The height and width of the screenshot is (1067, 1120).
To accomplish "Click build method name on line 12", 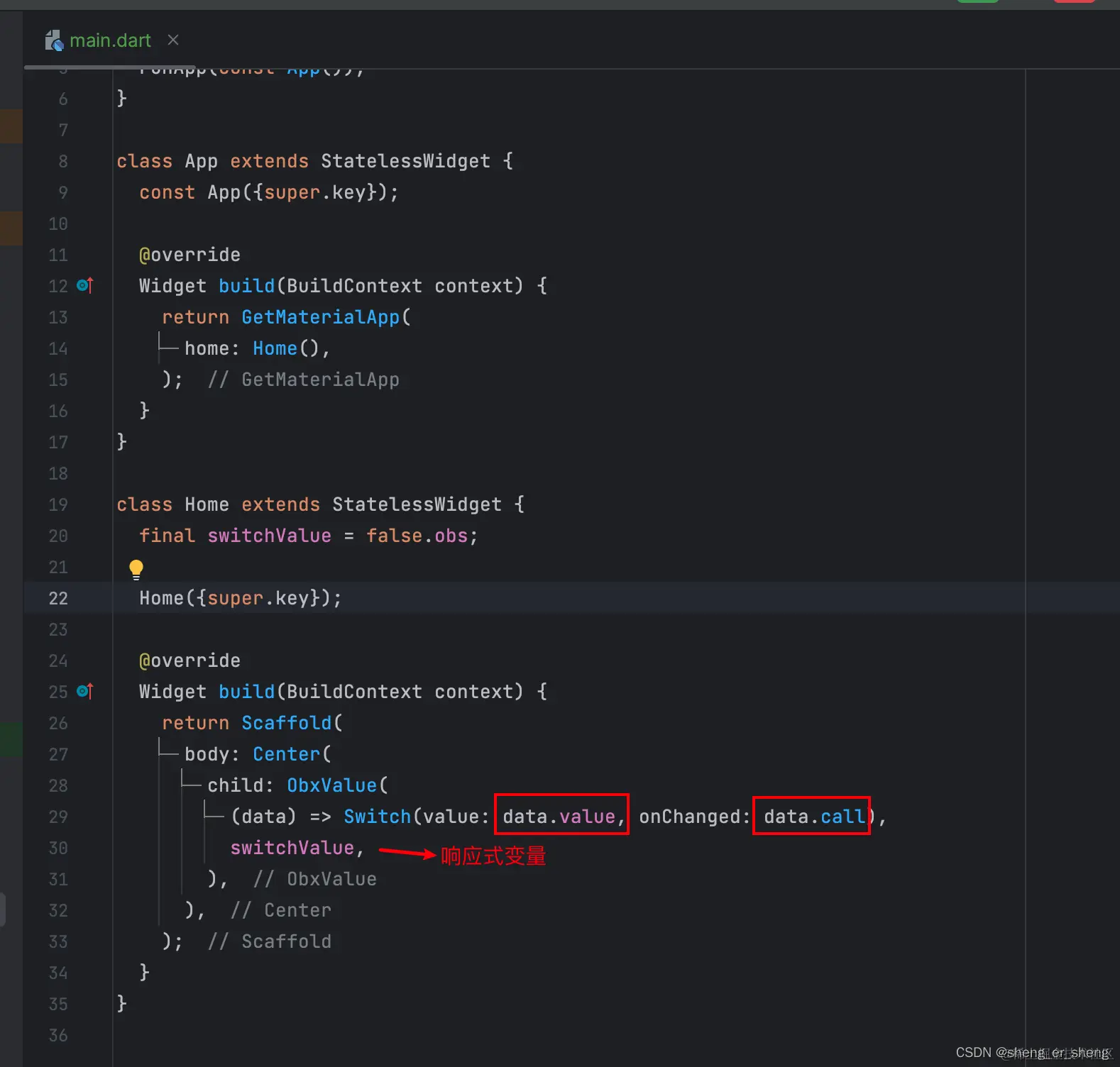I will point(247,286).
